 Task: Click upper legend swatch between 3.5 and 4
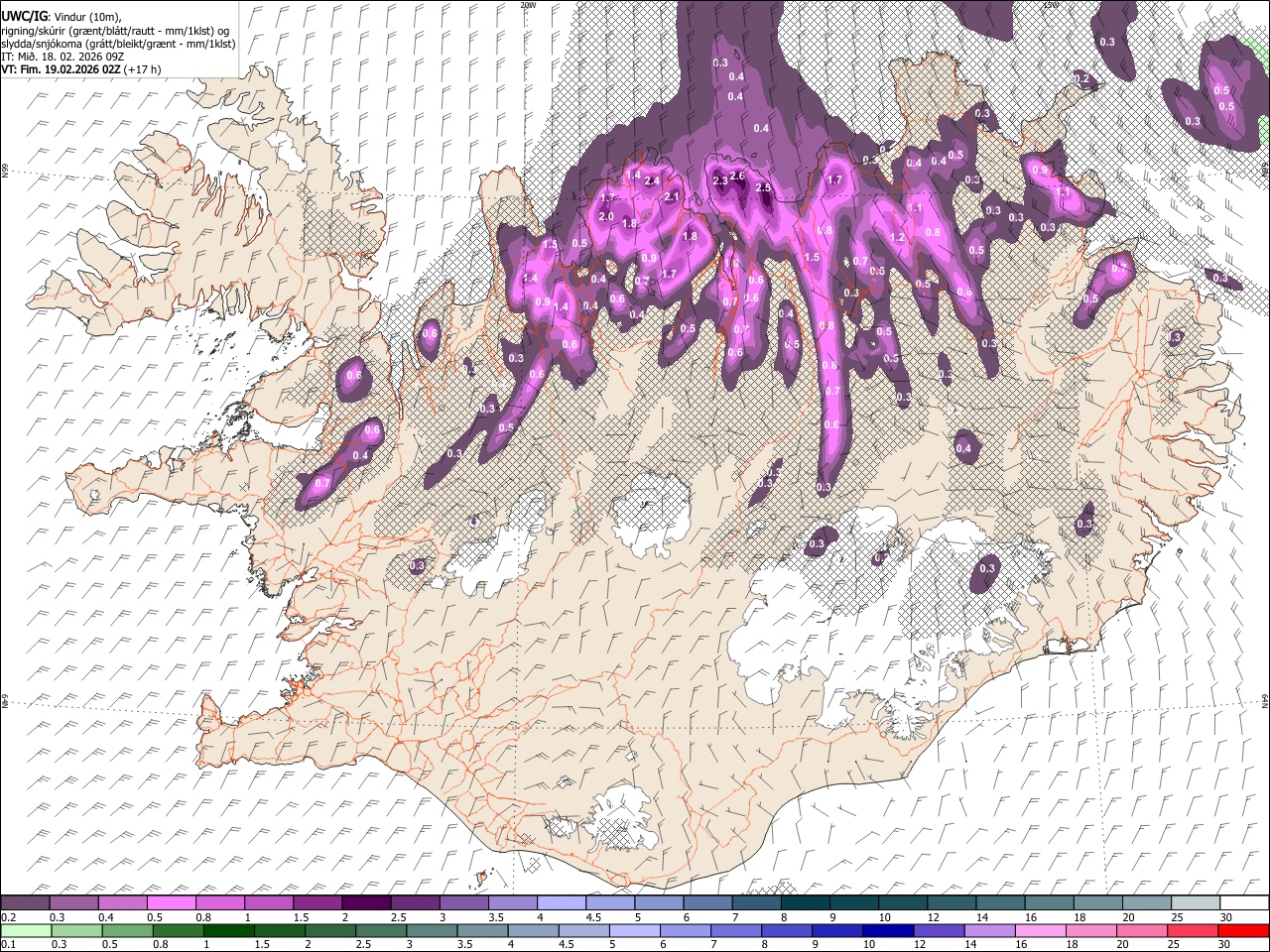(512, 903)
